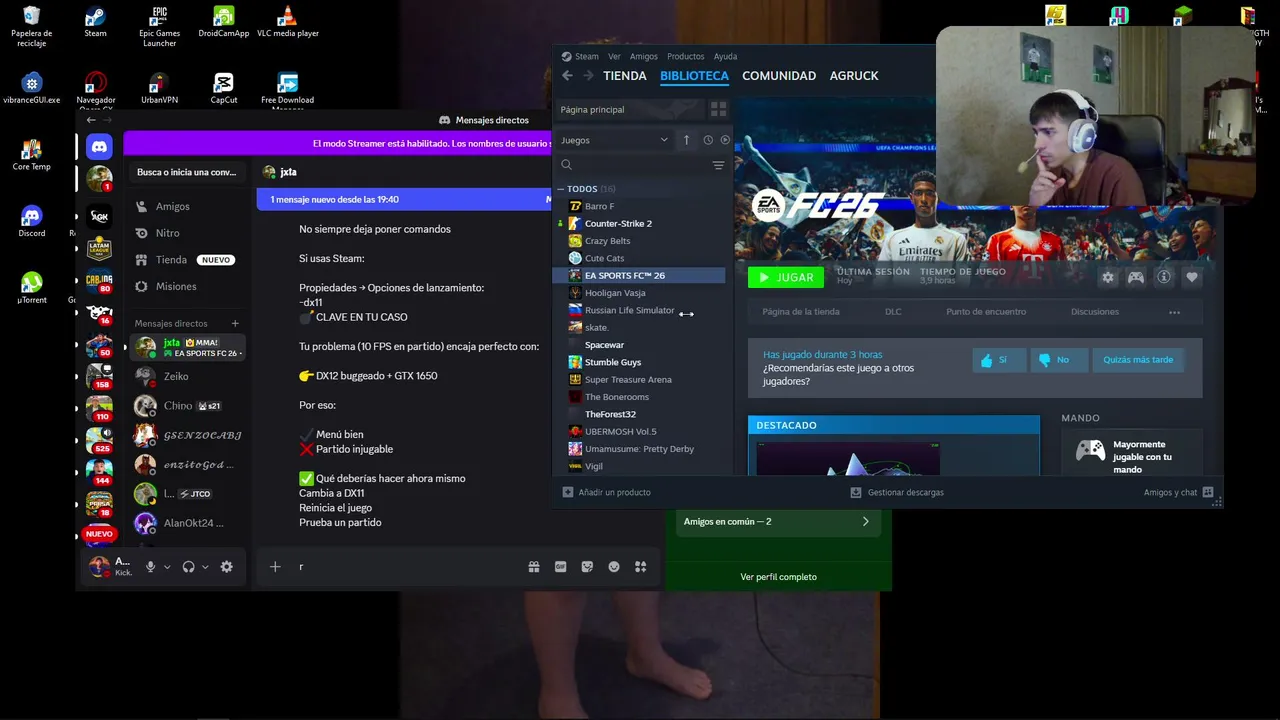The width and height of the screenshot is (1280, 720).
Task: Open Página de la tienda link
Action: coord(801,312)
